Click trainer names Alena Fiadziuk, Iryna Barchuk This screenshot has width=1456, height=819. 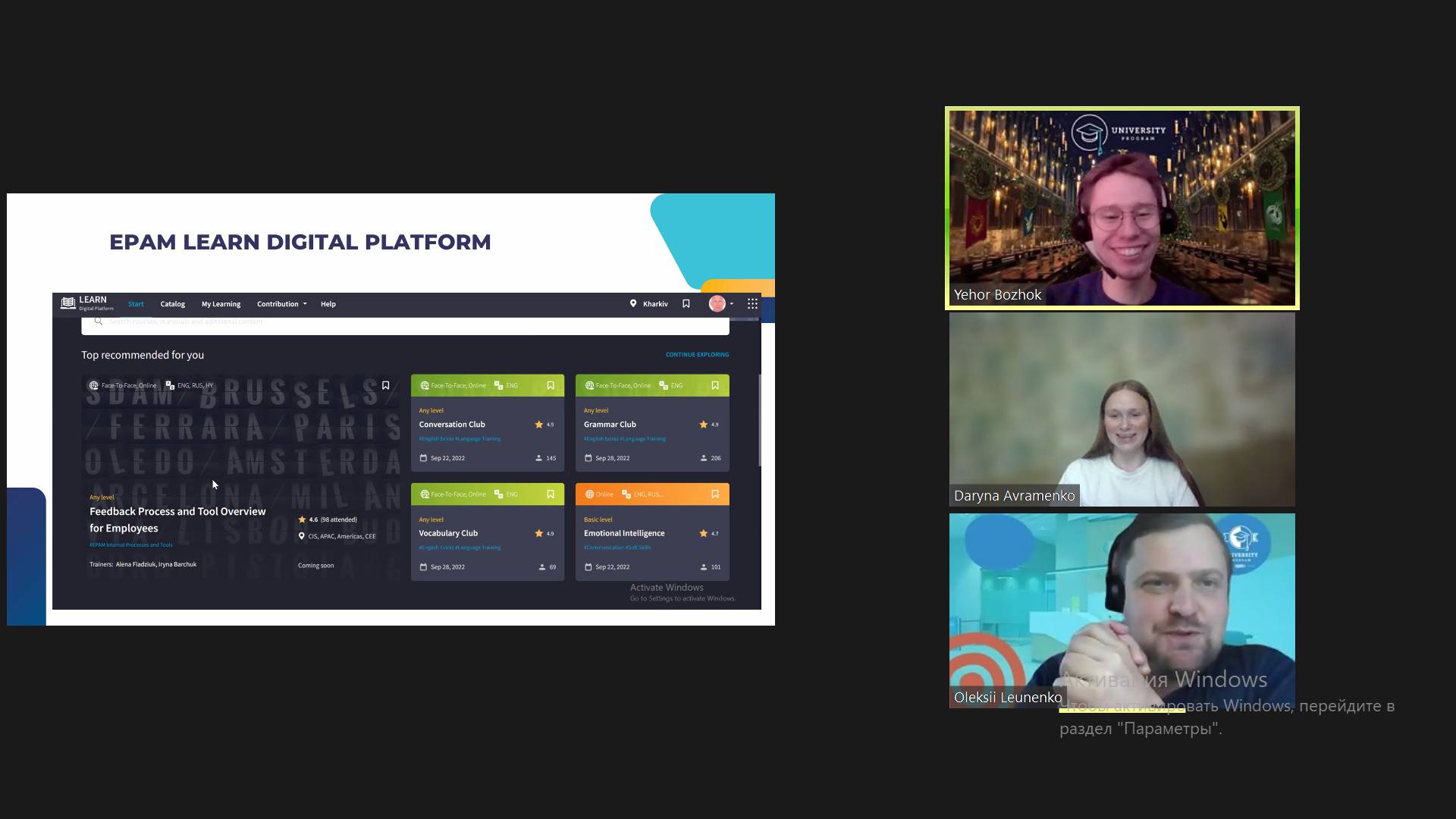click(x=156, y=564)
